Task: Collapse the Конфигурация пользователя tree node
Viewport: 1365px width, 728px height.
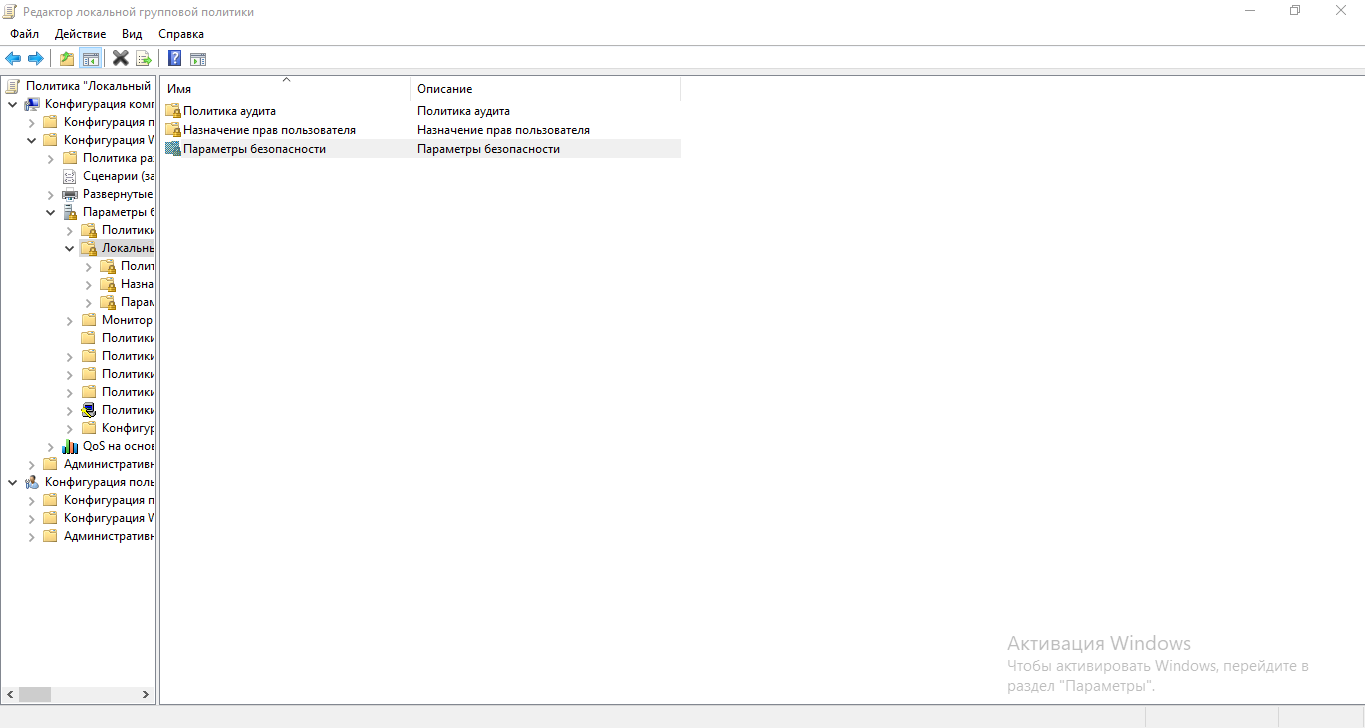Action: coord(12,482)
